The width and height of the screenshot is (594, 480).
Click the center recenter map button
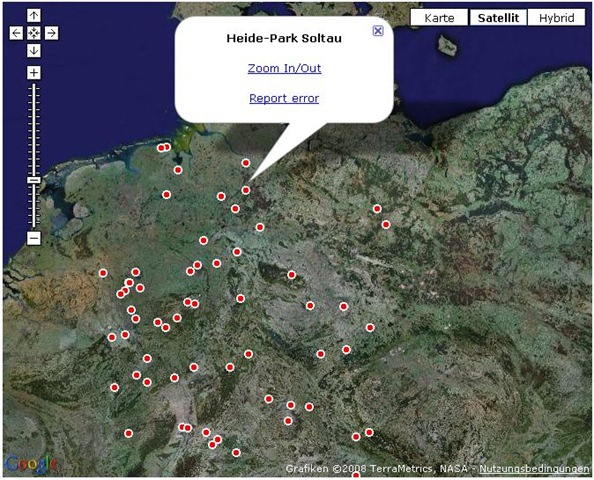pos(34,33)
